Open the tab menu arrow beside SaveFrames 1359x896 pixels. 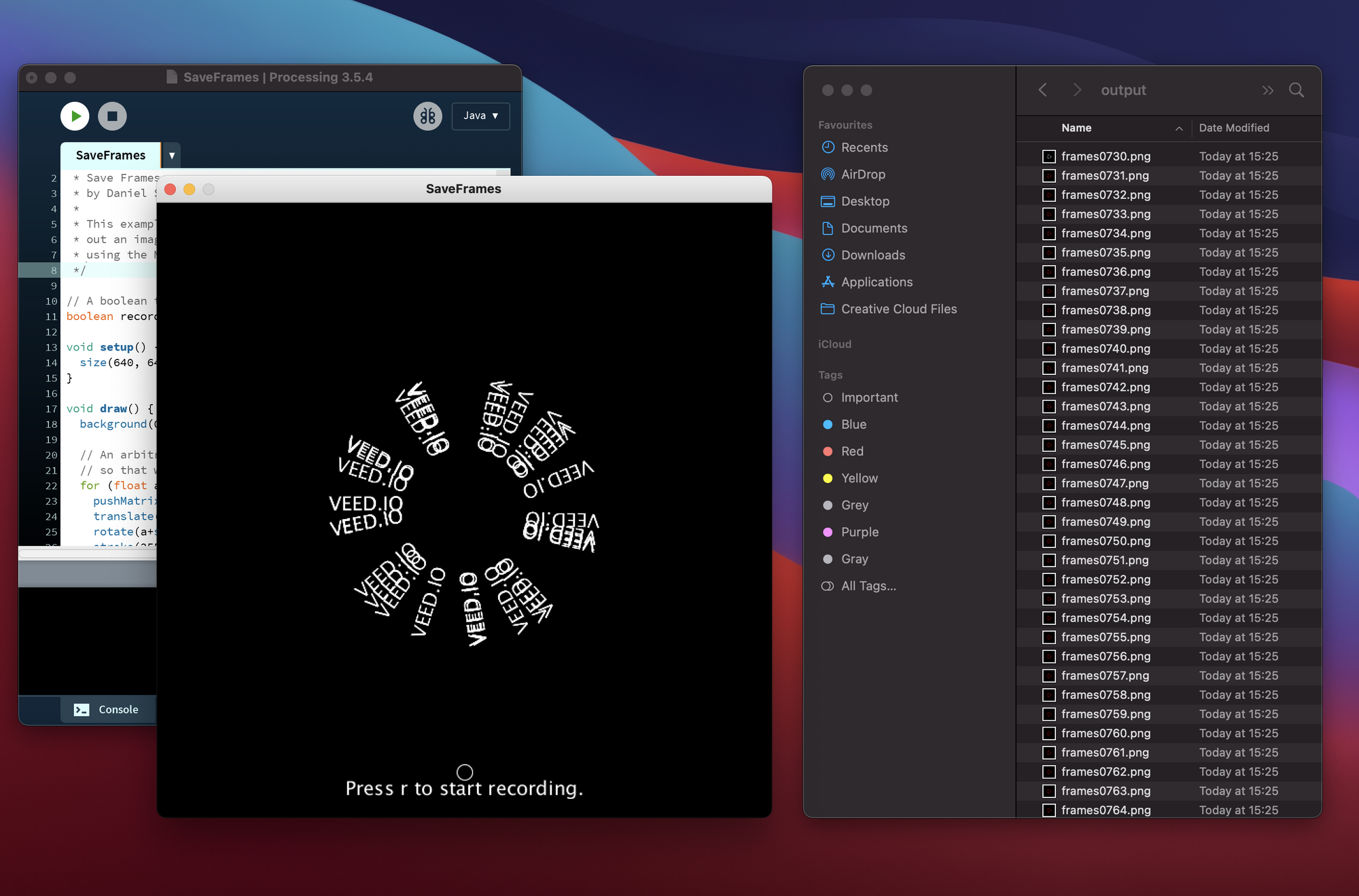click(172, 156)
